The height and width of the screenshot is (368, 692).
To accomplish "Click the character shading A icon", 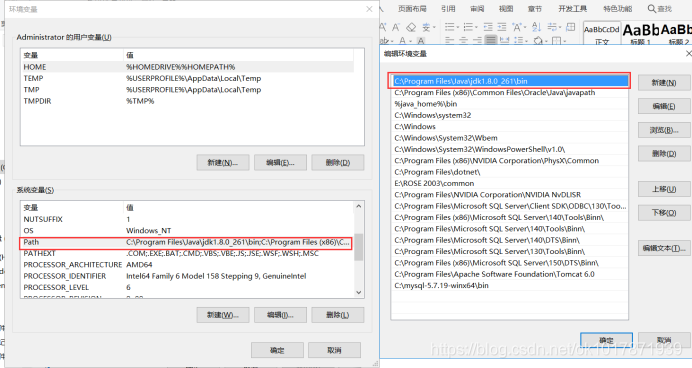I will (421, 40).
